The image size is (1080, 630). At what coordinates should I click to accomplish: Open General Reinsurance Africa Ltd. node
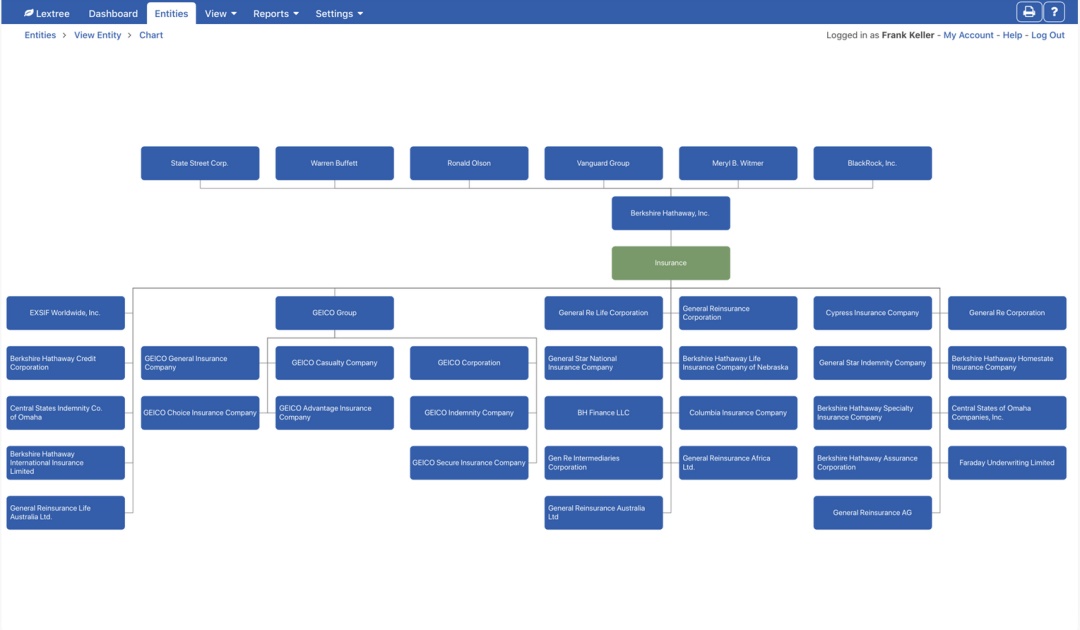coord(738,463)
